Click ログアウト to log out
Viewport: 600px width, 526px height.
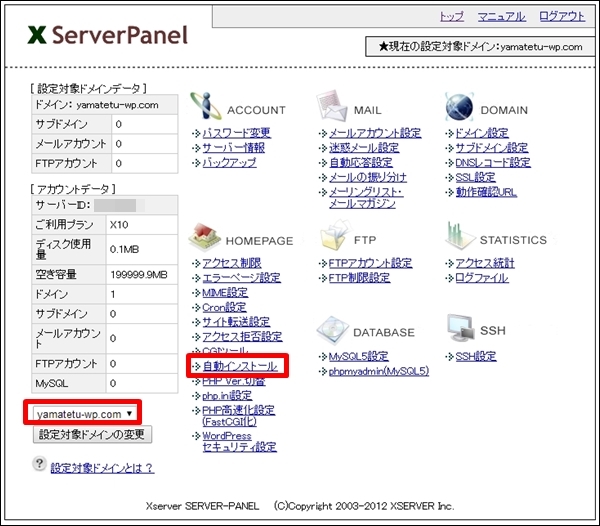[x=562, y=17]
